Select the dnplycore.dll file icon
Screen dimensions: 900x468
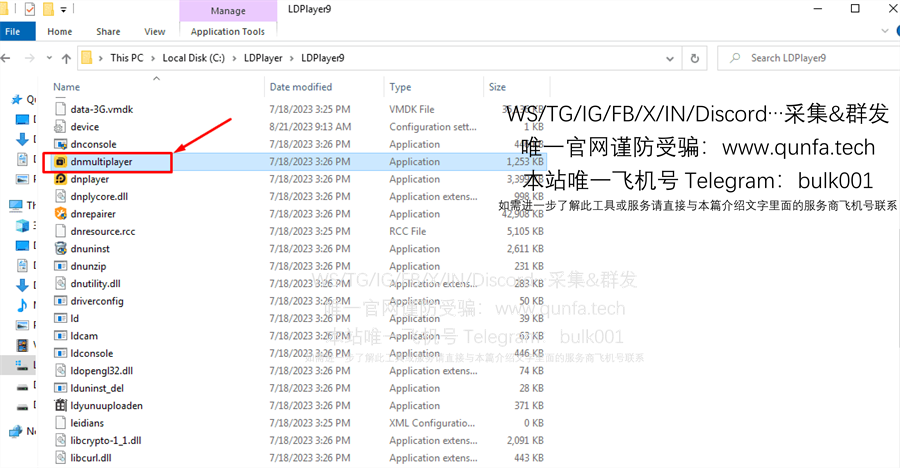coord(60,196)
